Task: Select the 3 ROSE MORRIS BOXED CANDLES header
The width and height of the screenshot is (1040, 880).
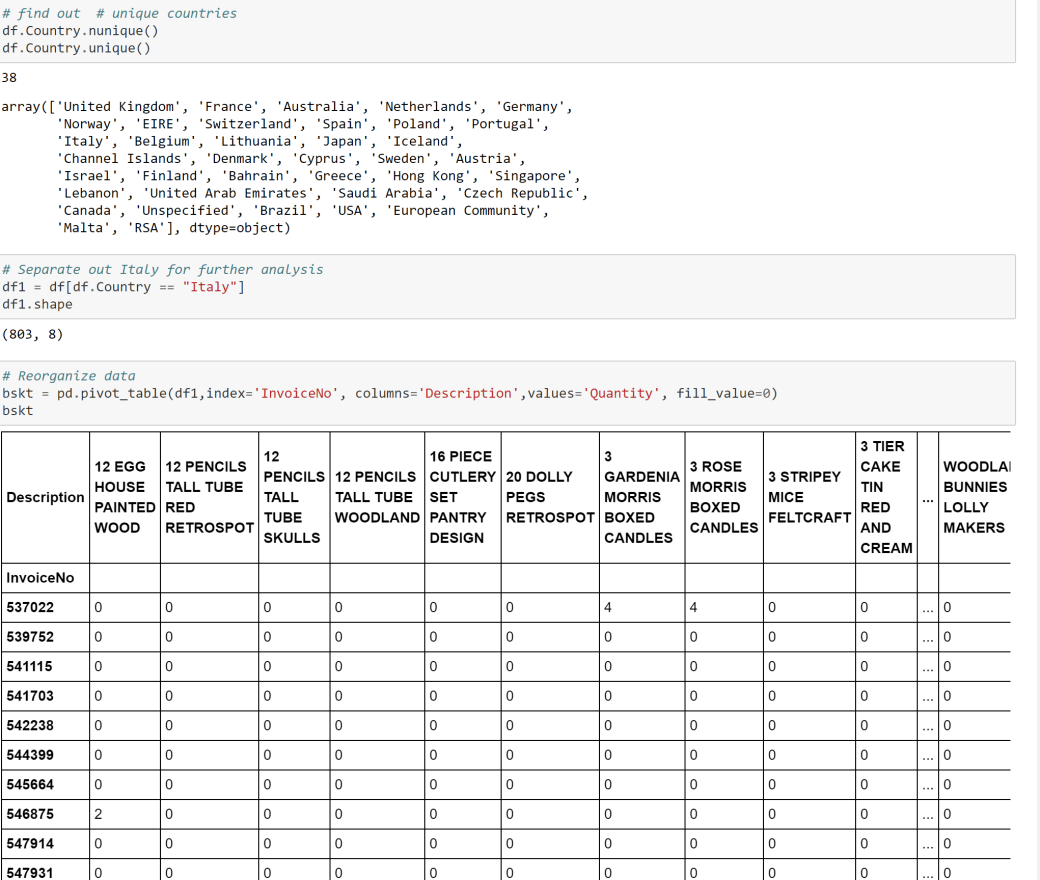Action: (x=724, y=497)
